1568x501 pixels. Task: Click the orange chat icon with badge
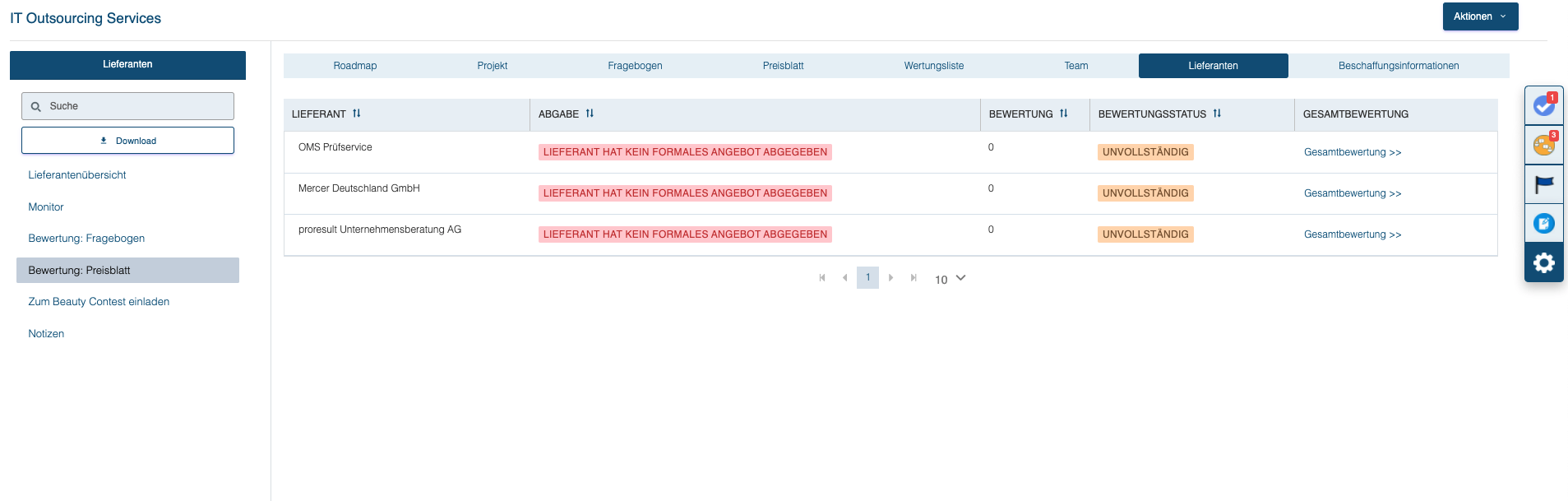coord(1543,145)
